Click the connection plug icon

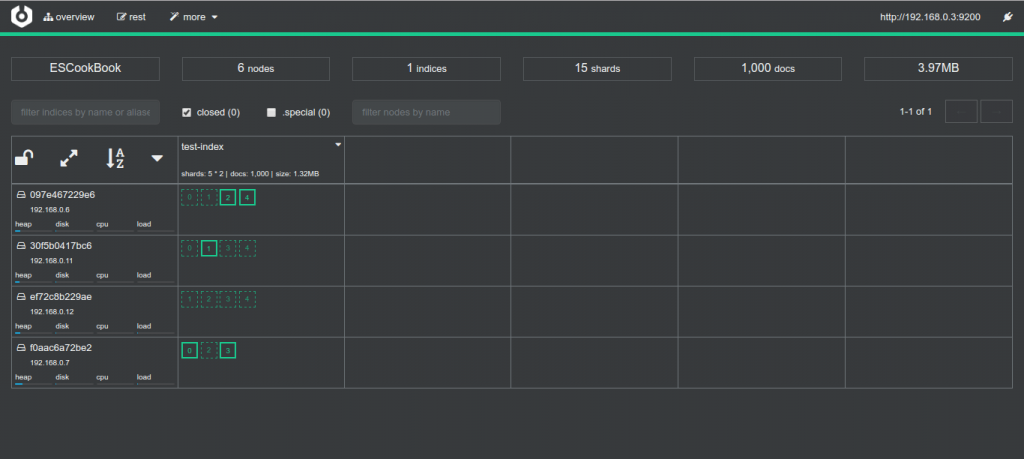(1008, 17)
